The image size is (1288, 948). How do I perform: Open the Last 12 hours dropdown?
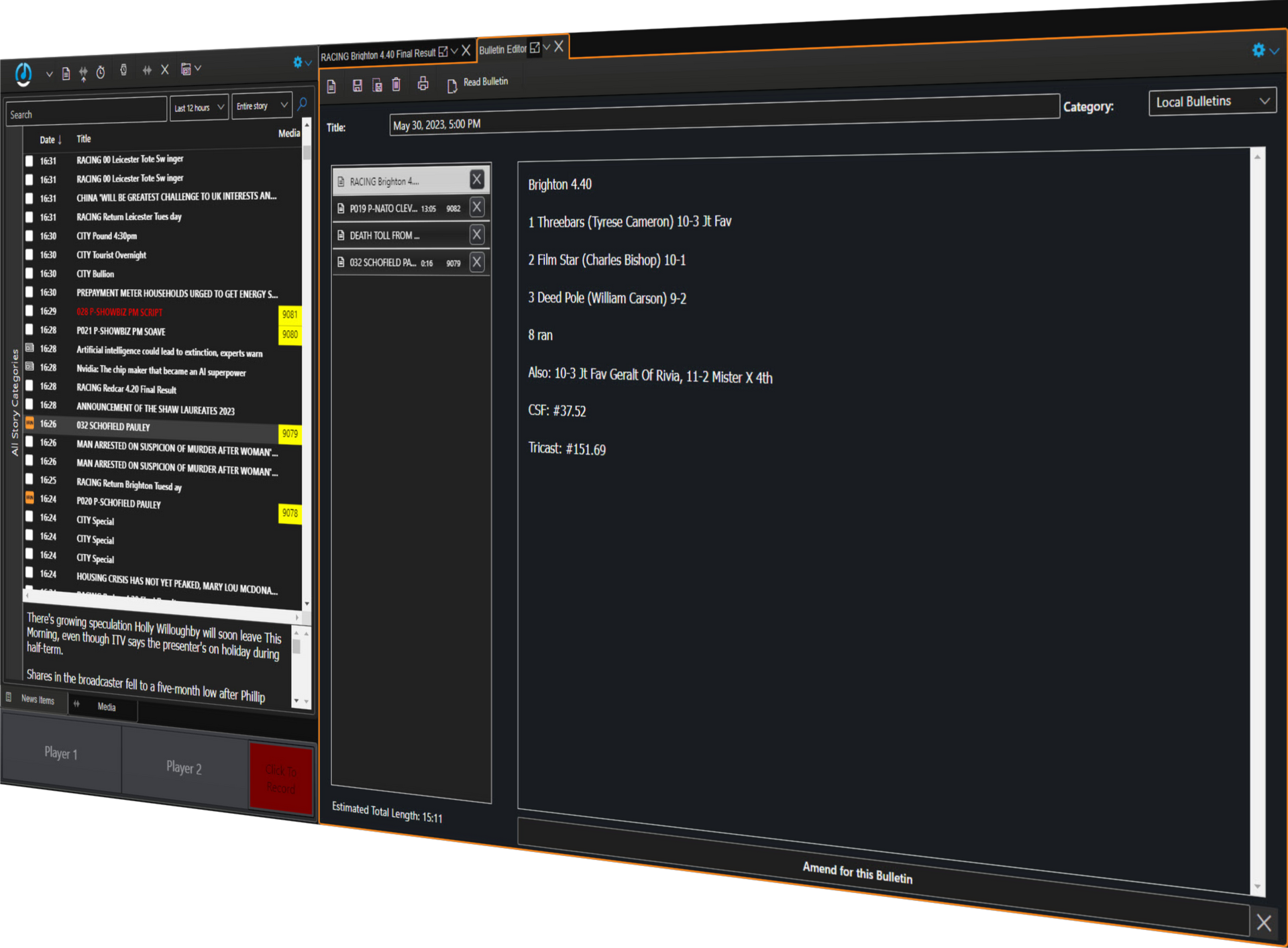(x=199, y=107)
